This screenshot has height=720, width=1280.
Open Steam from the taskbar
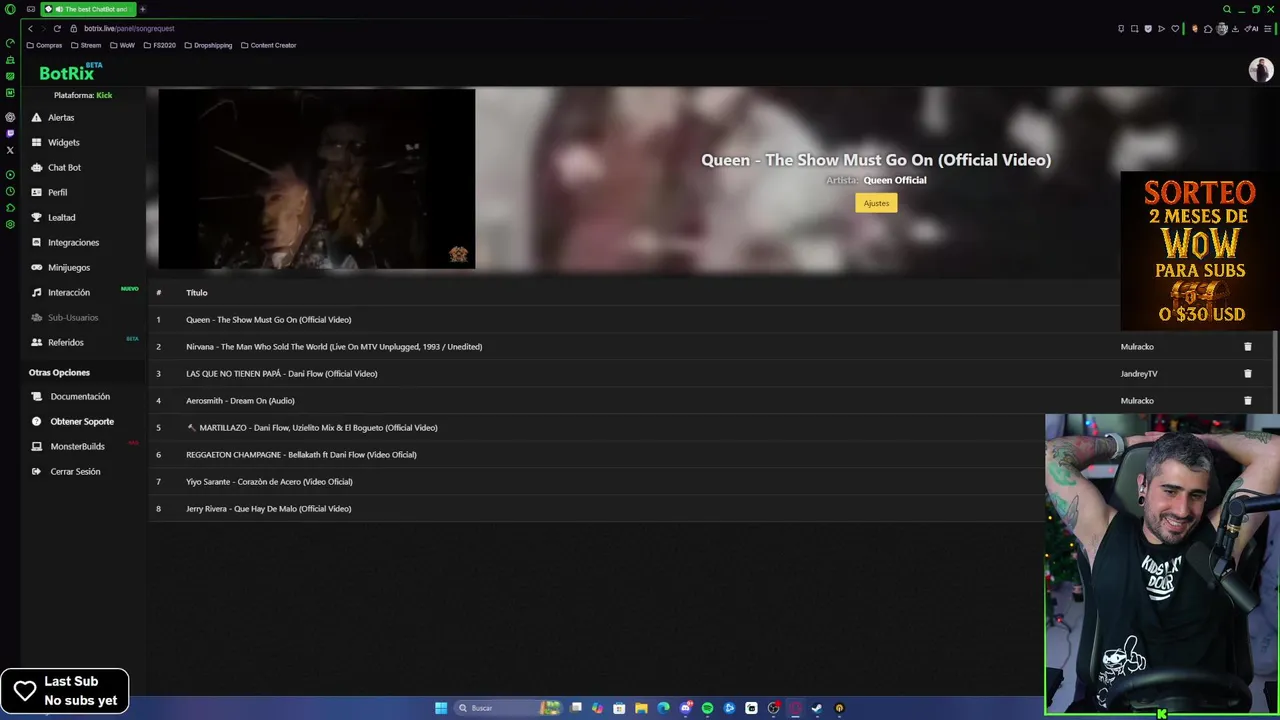817,708
